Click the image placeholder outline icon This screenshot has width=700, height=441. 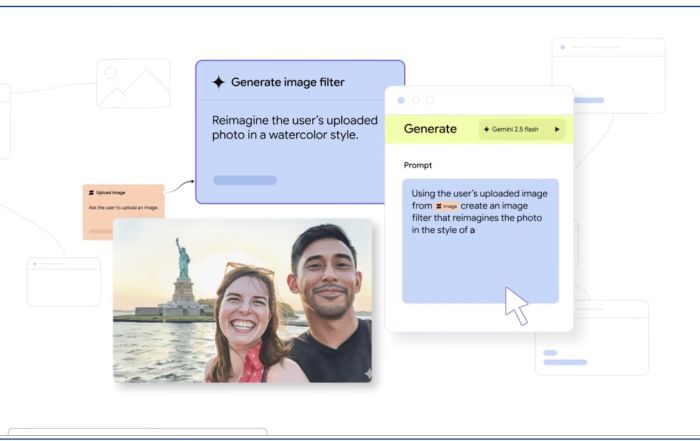click(x=133, y=83)
